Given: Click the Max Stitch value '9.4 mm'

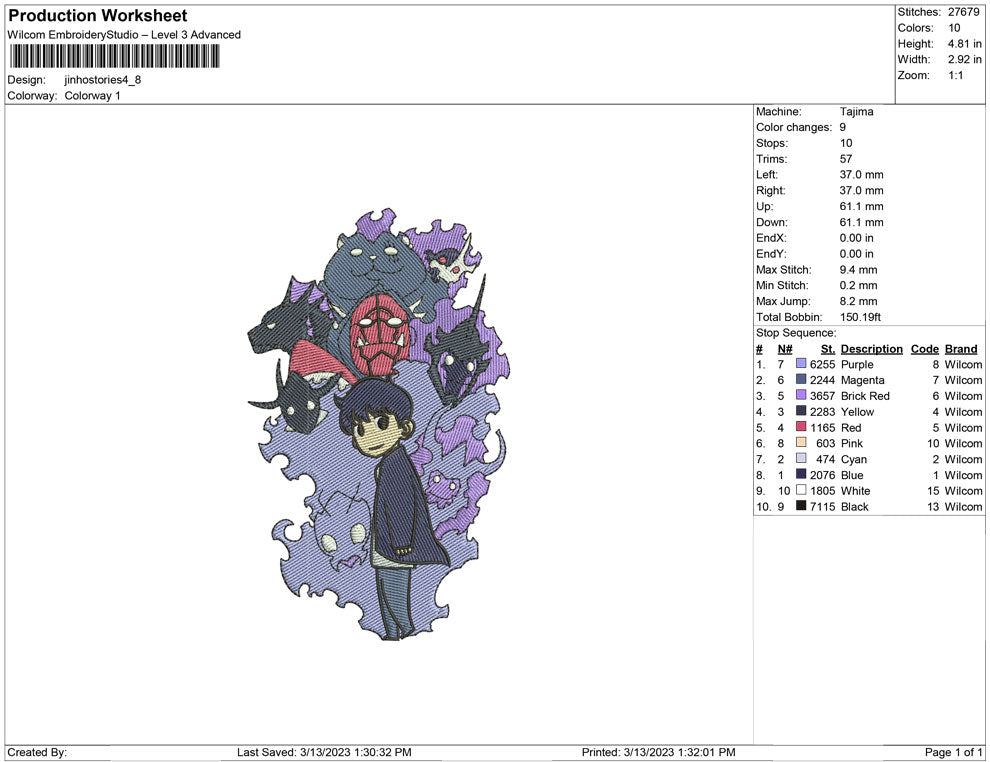Looking at the screenshot, I should [858, 270].
